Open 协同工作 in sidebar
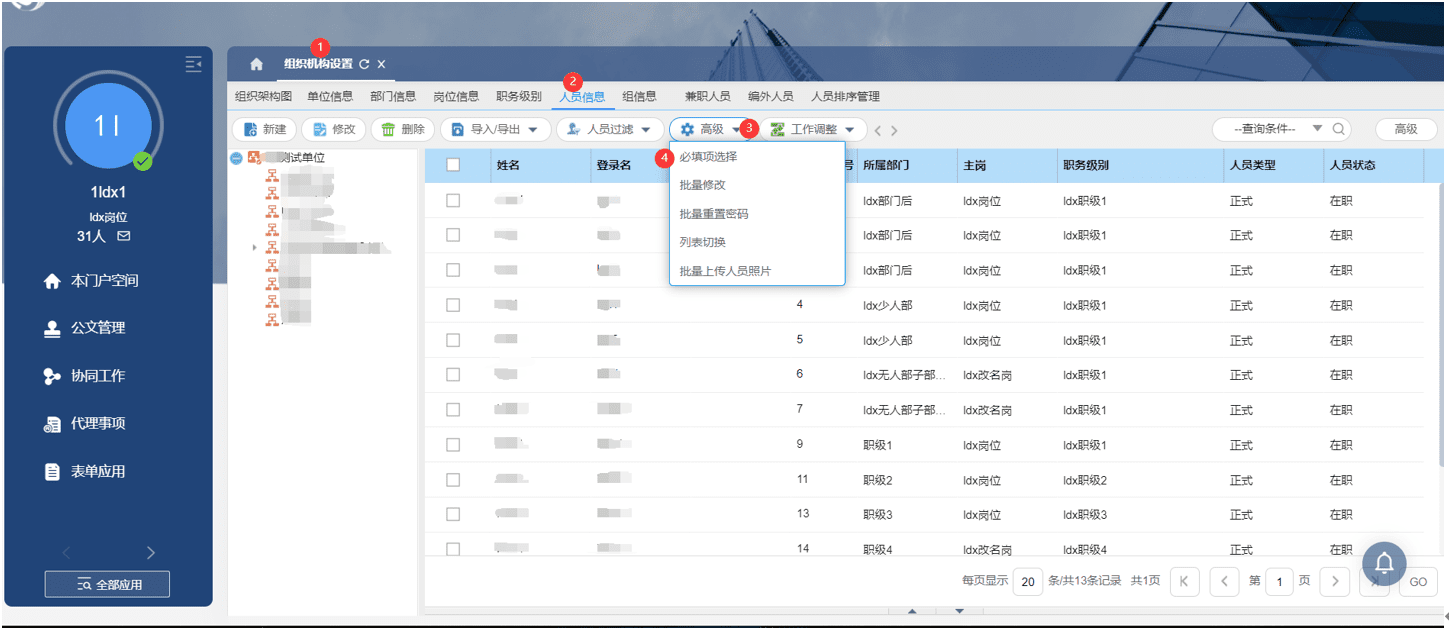The image size is (1449, 628). (x=85, y=376)
